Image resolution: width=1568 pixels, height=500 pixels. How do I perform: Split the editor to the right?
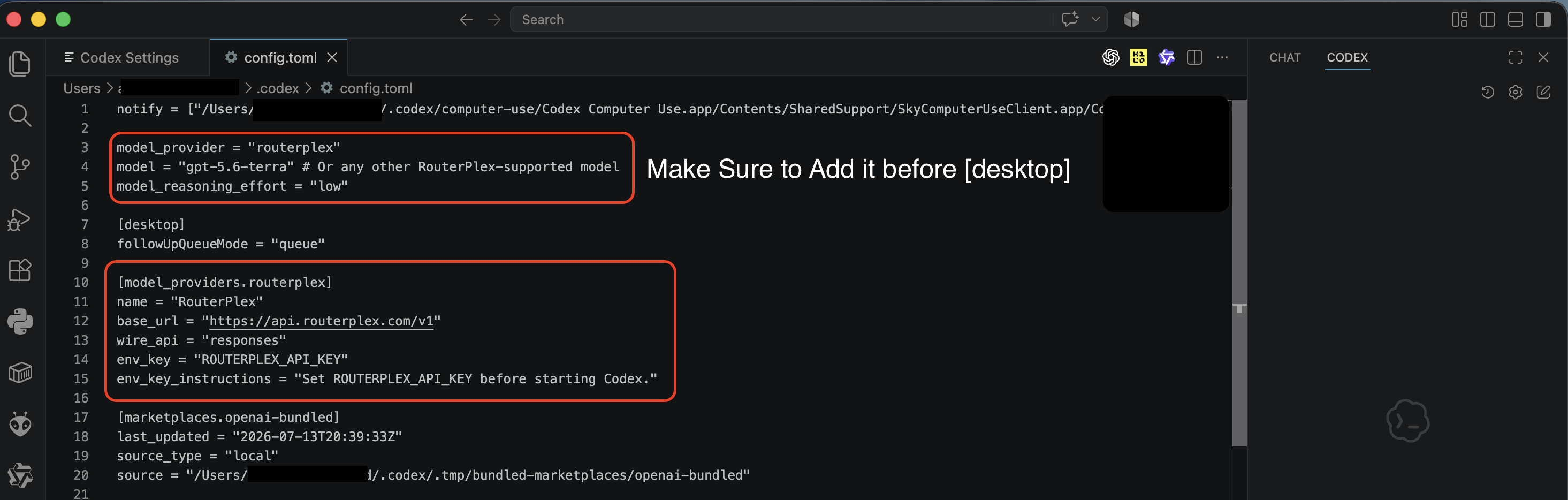tap(1194, 57)
